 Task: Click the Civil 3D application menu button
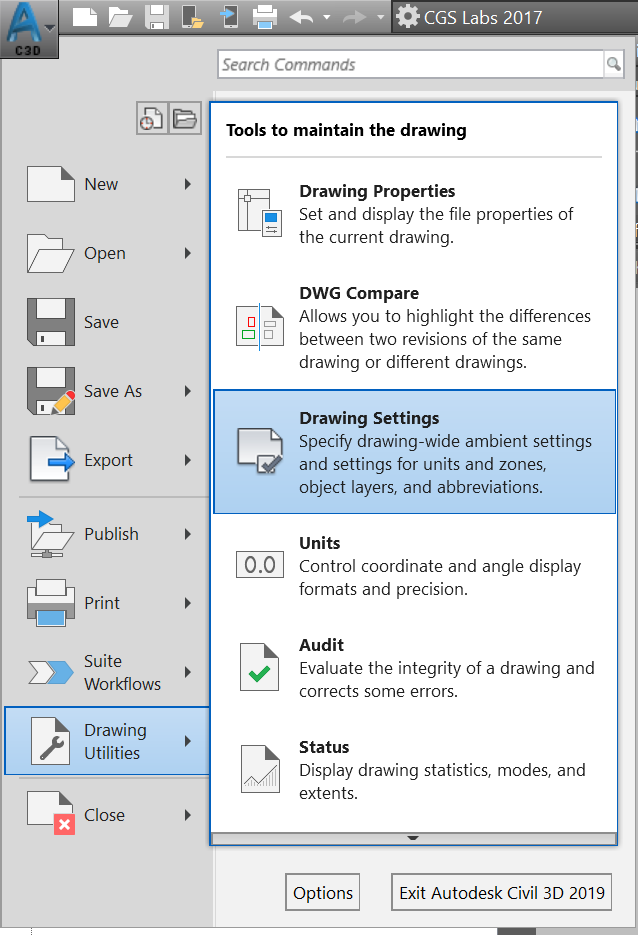(x=29, y=29)
